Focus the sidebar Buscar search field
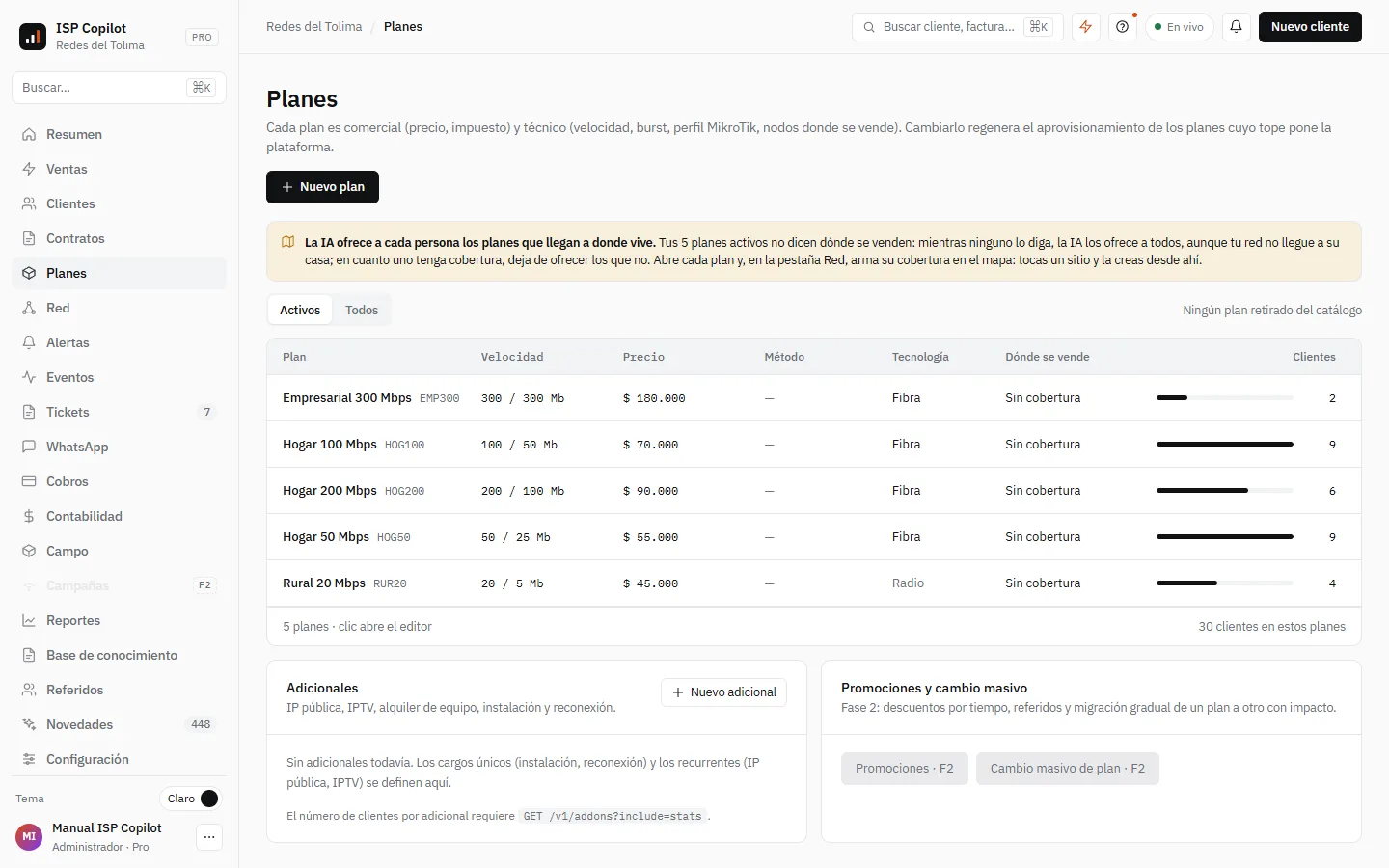The height and width of the screenshot is (868, 1389). pos(119,88)
